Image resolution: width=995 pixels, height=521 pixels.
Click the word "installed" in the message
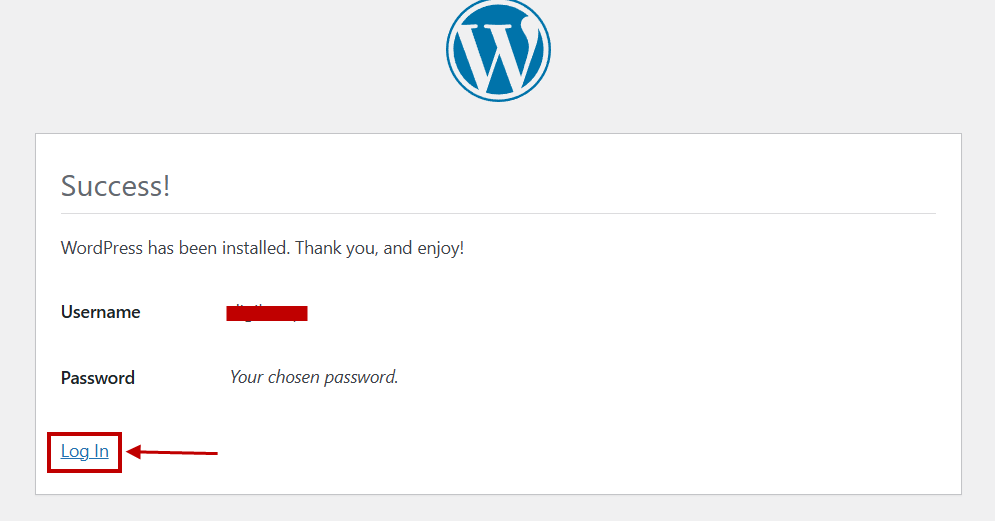(256, 247)
